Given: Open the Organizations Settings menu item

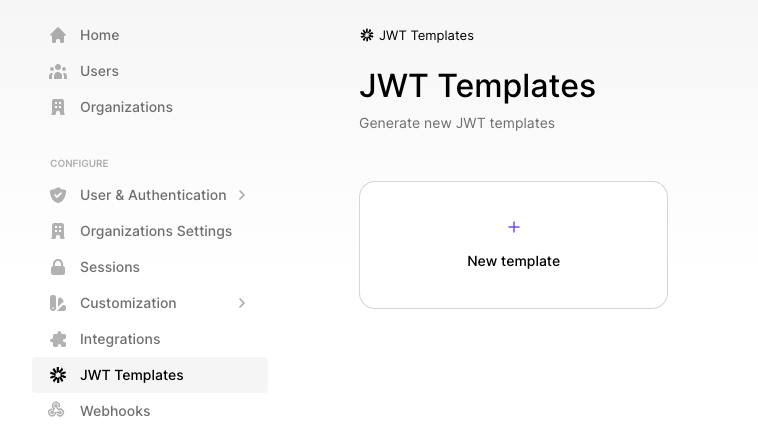Looking at the screenshot, I should click(x=156, y=231).
